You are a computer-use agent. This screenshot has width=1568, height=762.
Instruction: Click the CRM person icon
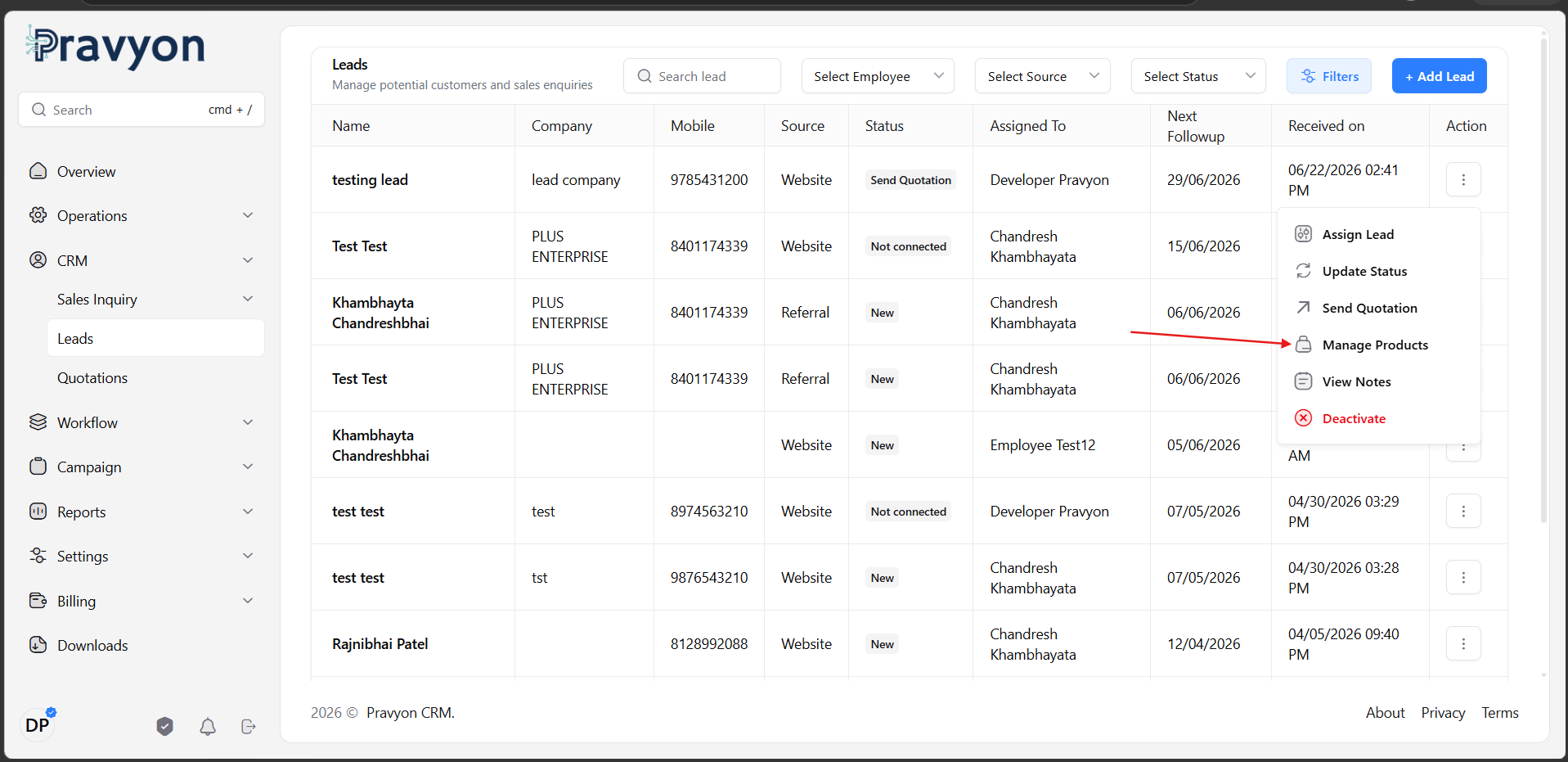click(38, 260)
